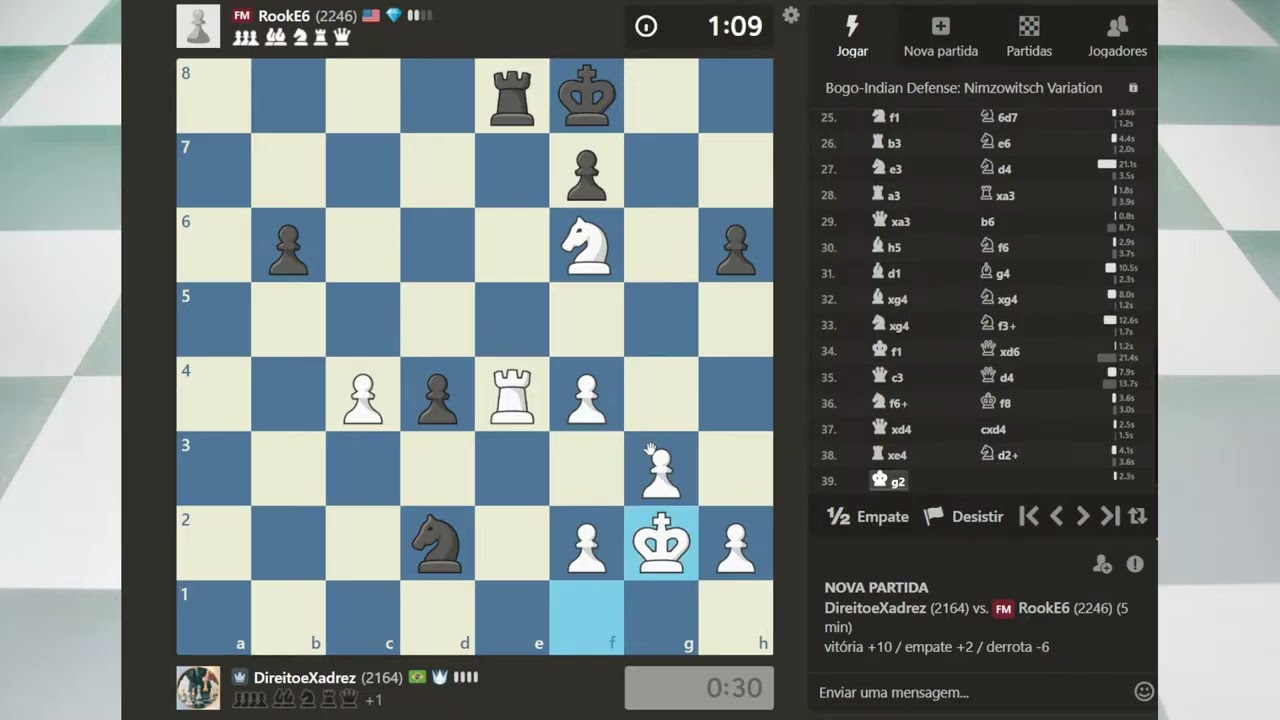The width and height of the screenshot is (1280, 720).
Task: Click RookE6 link in chat message
Action: (1044, 608)
